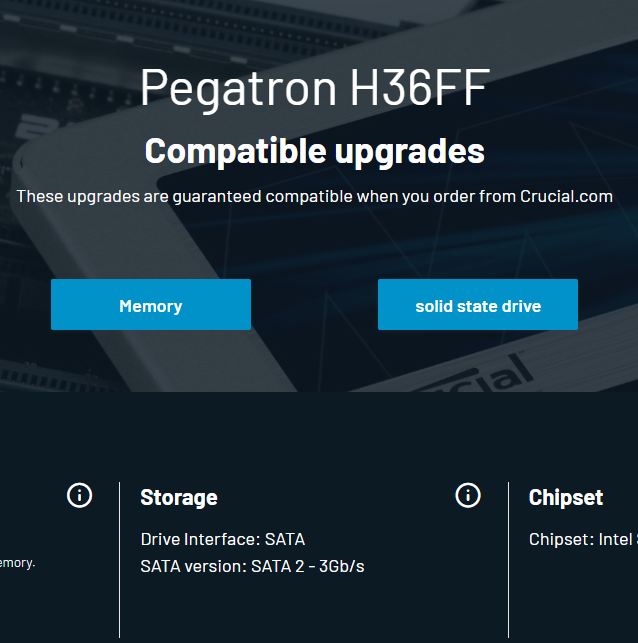
Task: Click the Compatible upgrades heading
Action: tap(314, 151)
